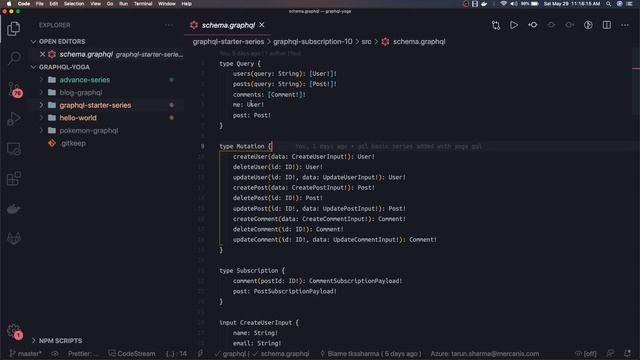Open the File menu
This screenshot has height=360, width=640.
coord(40,4)
